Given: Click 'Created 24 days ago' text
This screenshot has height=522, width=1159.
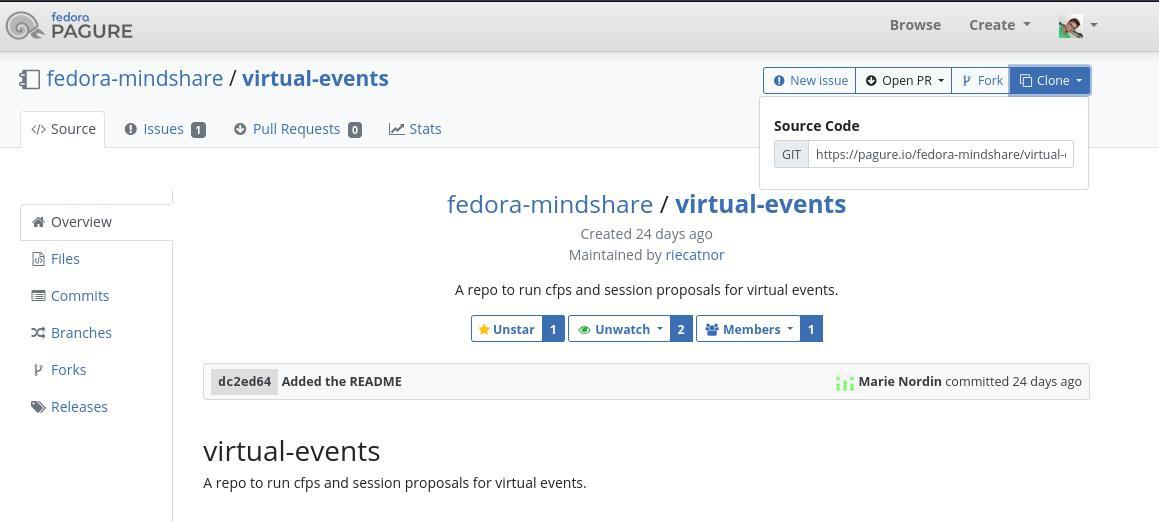Looking at the screenshot, I should pyautogui.click(x=647, y=234).
